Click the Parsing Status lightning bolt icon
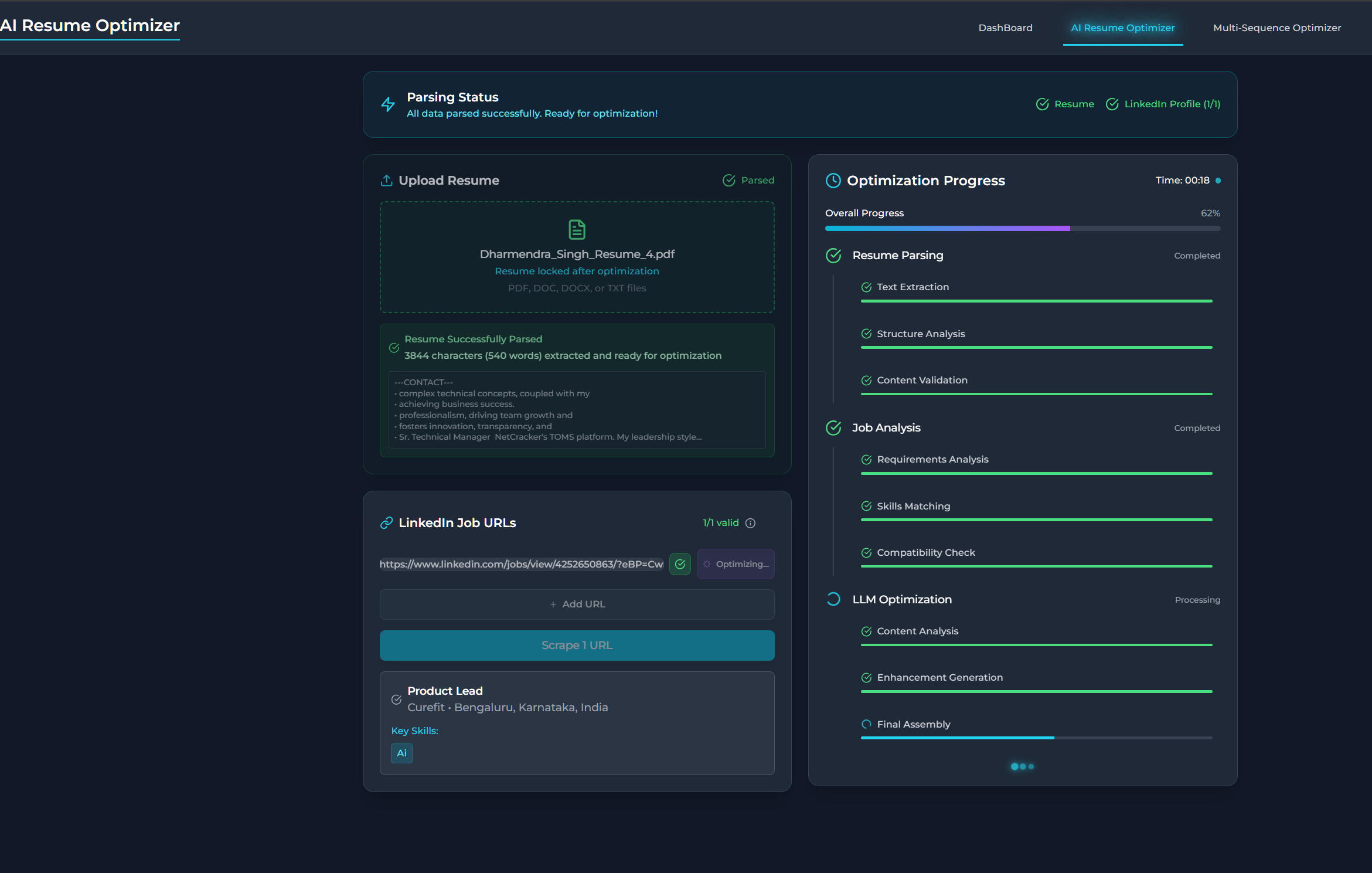 tap(387, 104)
